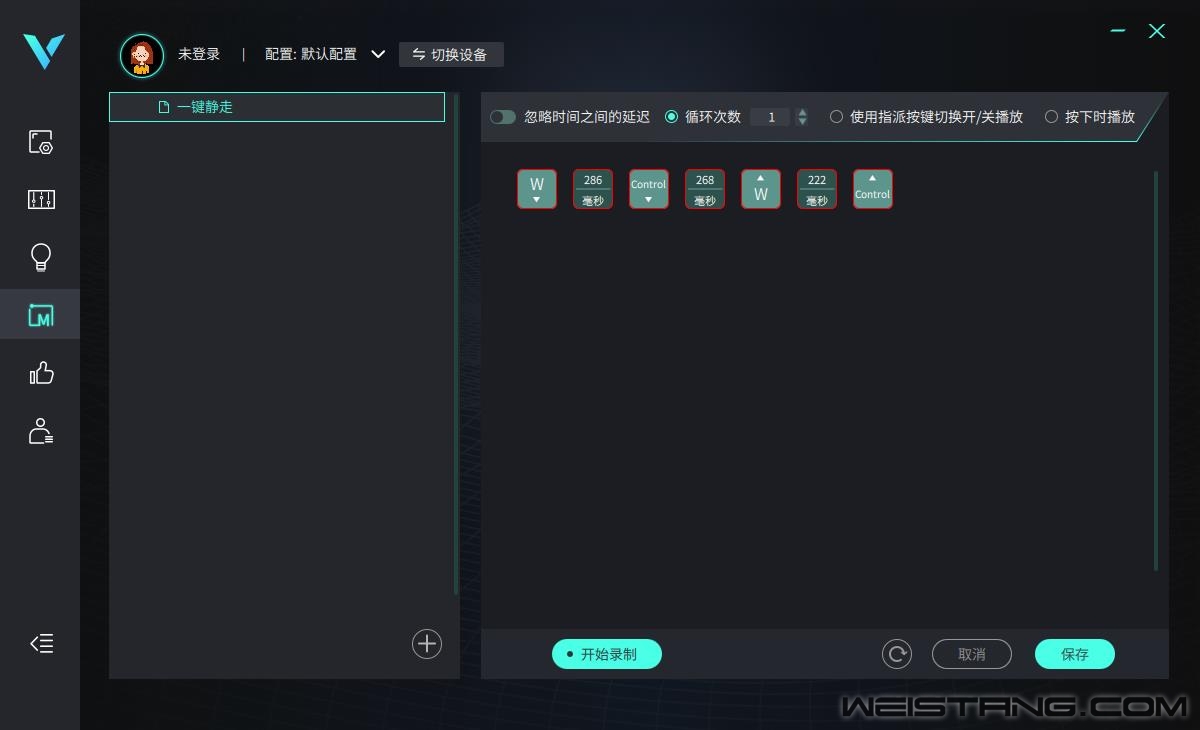Expand the 配置: 默认配置 dropdown
The width and height of the screenshot is (1200, 730).
(378, 54)
